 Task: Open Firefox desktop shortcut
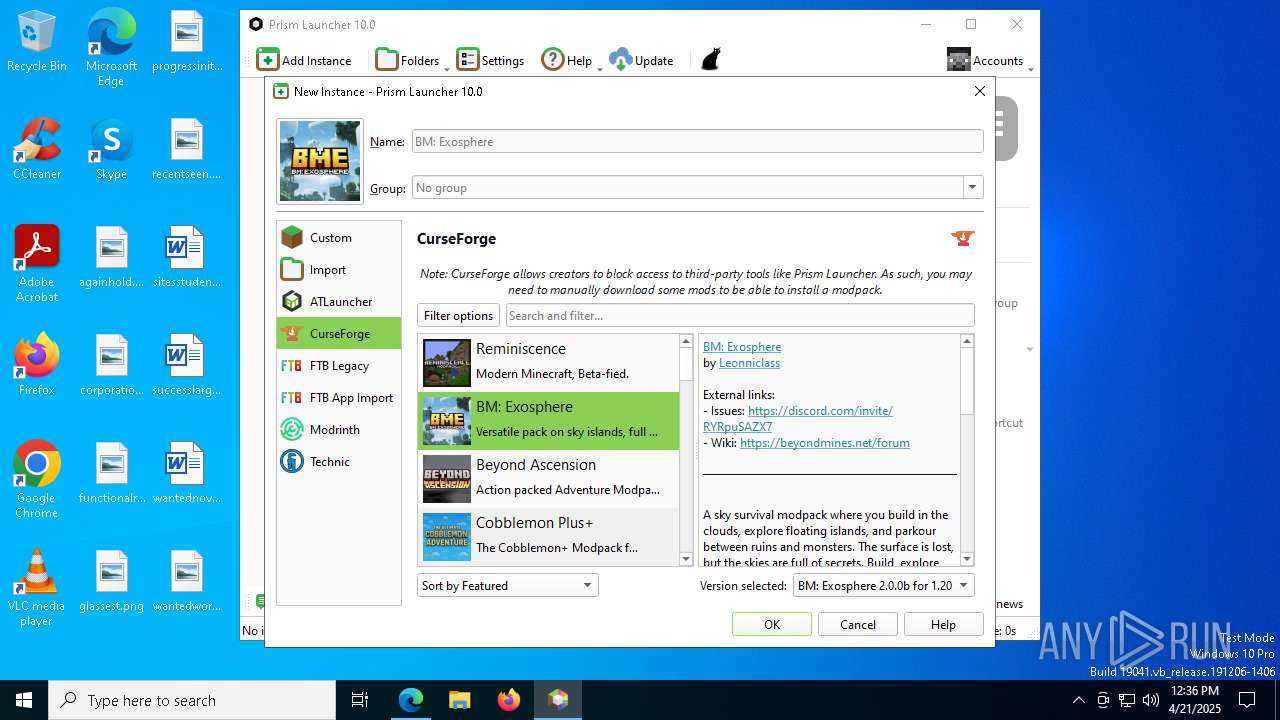37,366
